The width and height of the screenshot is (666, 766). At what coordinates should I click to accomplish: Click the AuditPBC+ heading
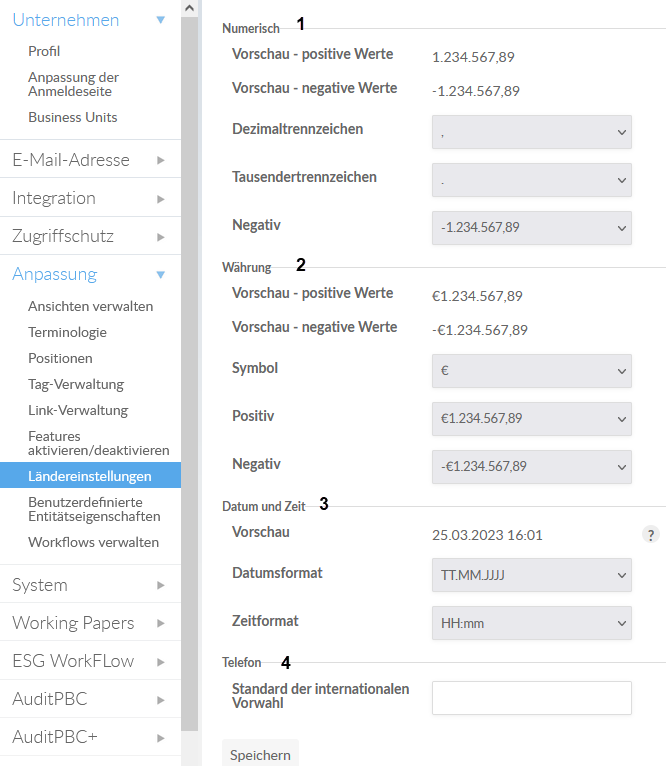click(55, 737)
